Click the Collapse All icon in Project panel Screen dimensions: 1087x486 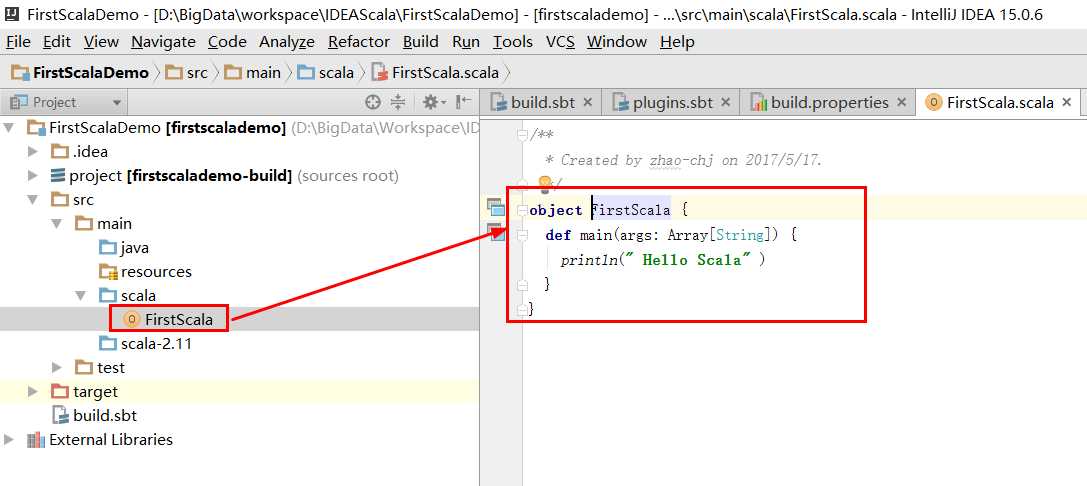pos(397,103)
